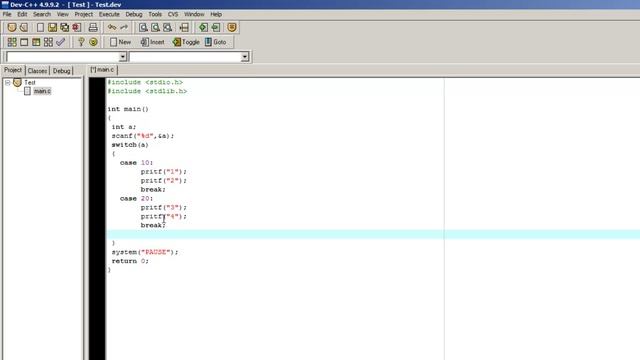Click the Replace icon
This screenshot has height=360, width=640.
pos(155,27)
